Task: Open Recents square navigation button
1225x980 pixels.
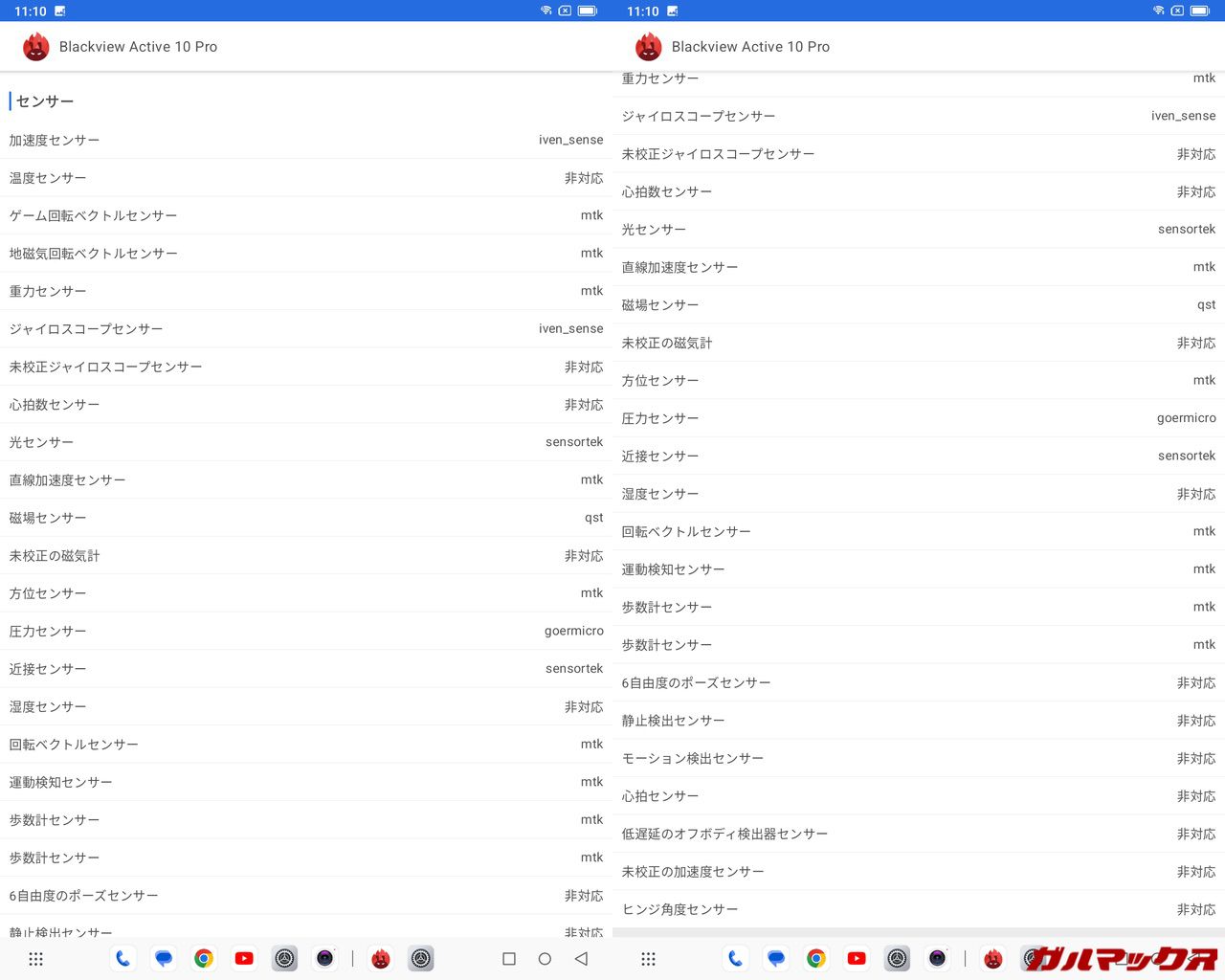Action: (x=509, y=959)
